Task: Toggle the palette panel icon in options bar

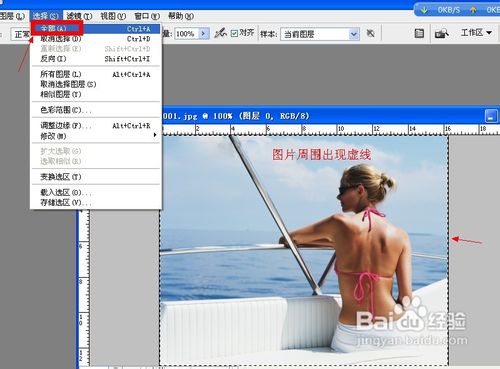Action: click(419, 33)
